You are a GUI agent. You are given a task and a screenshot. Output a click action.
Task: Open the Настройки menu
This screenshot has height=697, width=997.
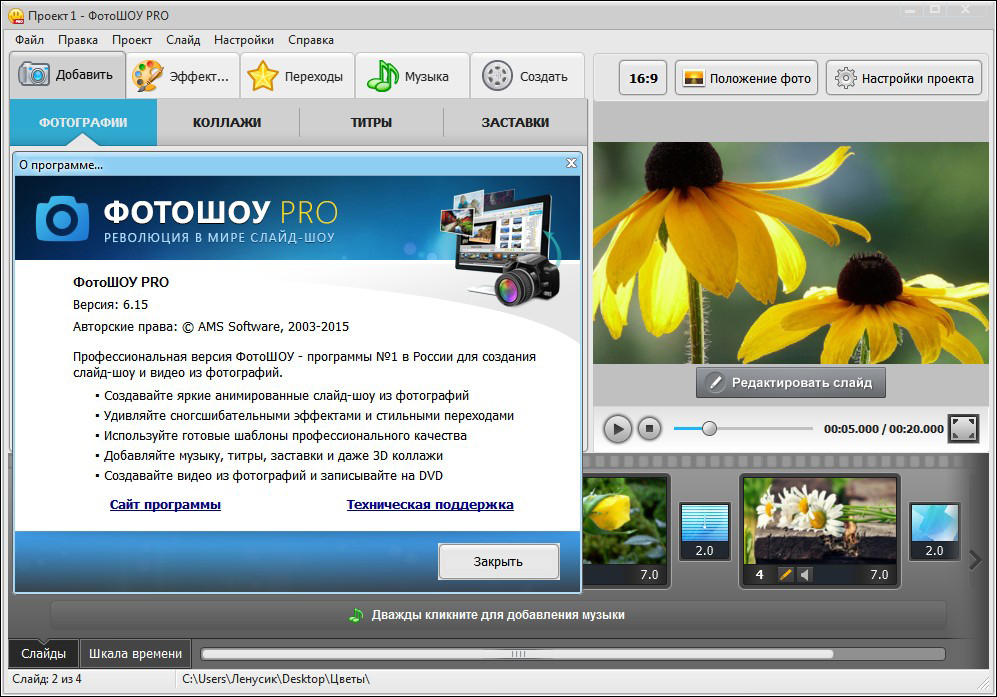pyautogui.click(x=244, y=40)
